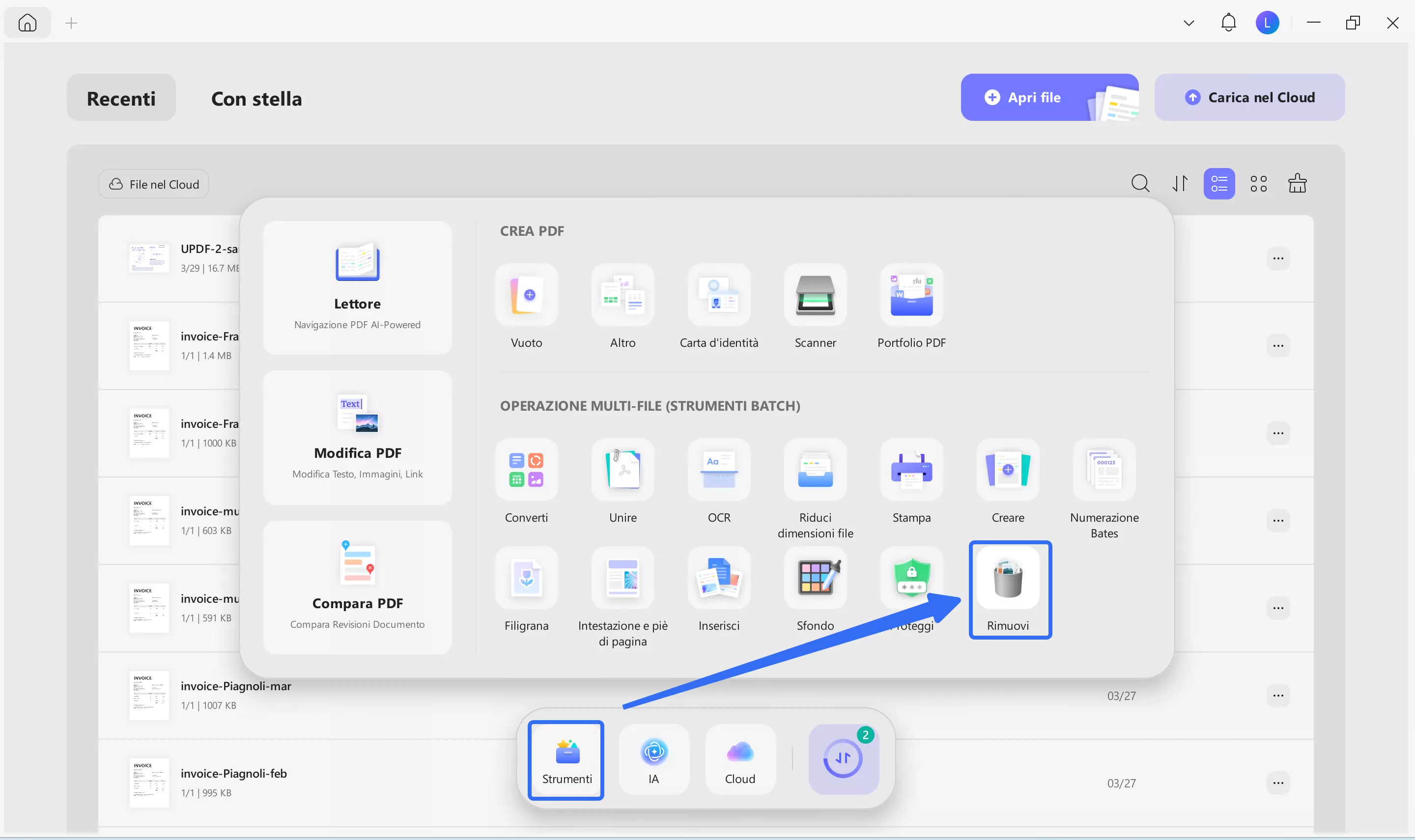Screen dimensions: 1415x840
Task: Choose the Numerazione Bates tool
Action: [1104, 470]
